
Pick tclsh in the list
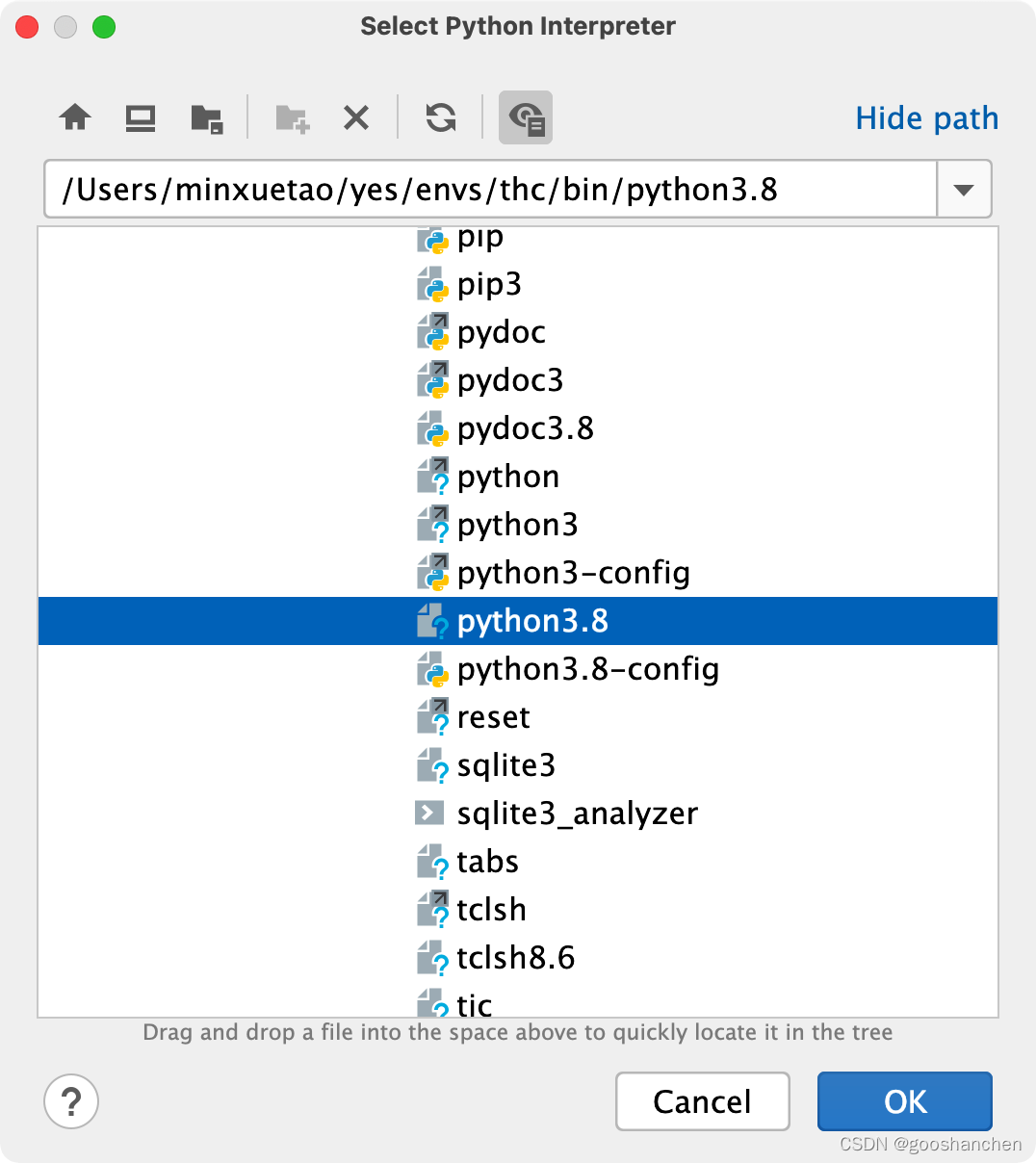click(x=518, y=910)
